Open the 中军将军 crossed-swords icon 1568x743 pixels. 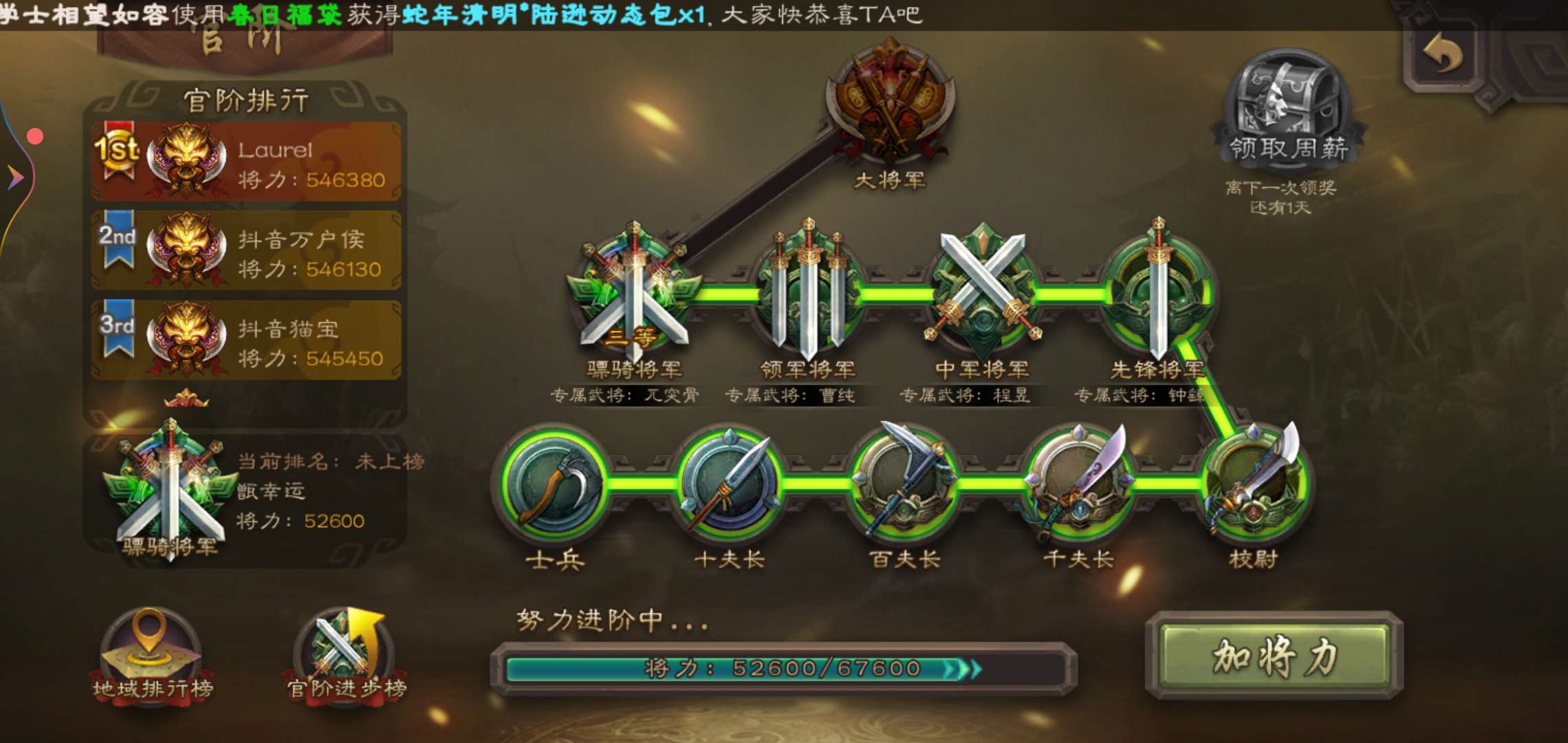pos(983,290)
